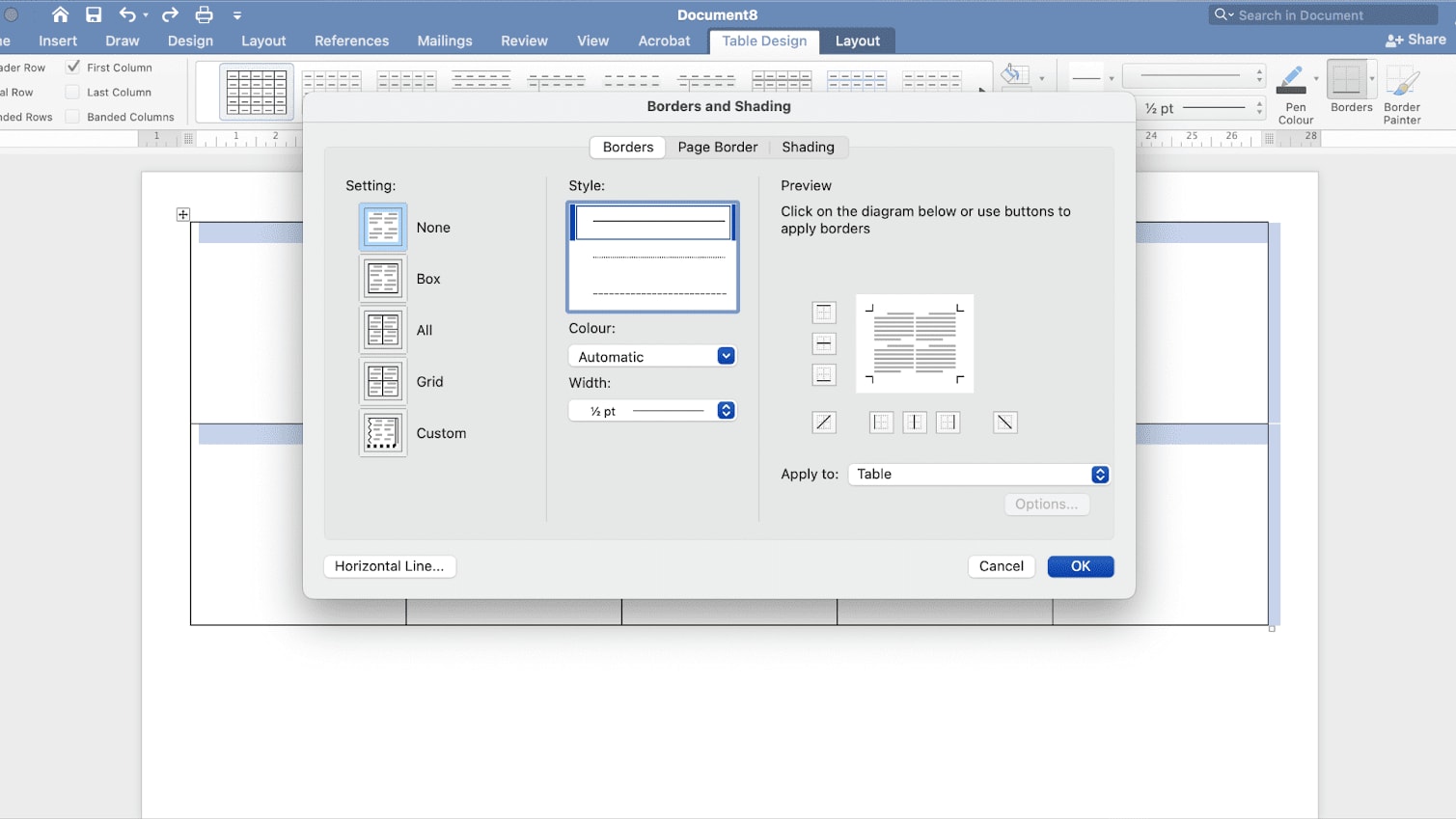1456x819 pixels.
Task: Enable Last Column styling
Action: coord(72,92)
